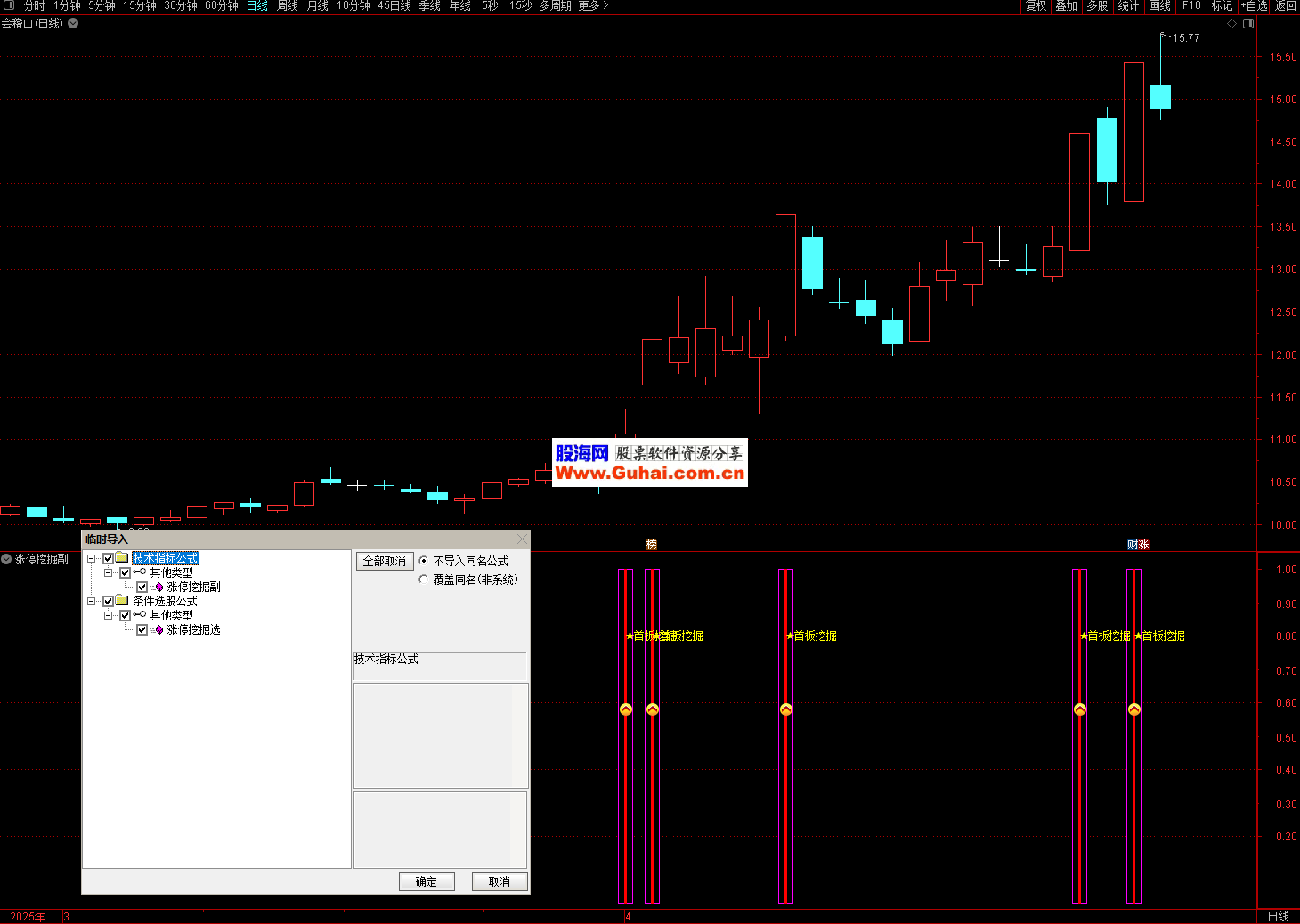Click the diamond icon in chart header
The height and width of the screenshot is (924, 1300).
point(1232,24)
